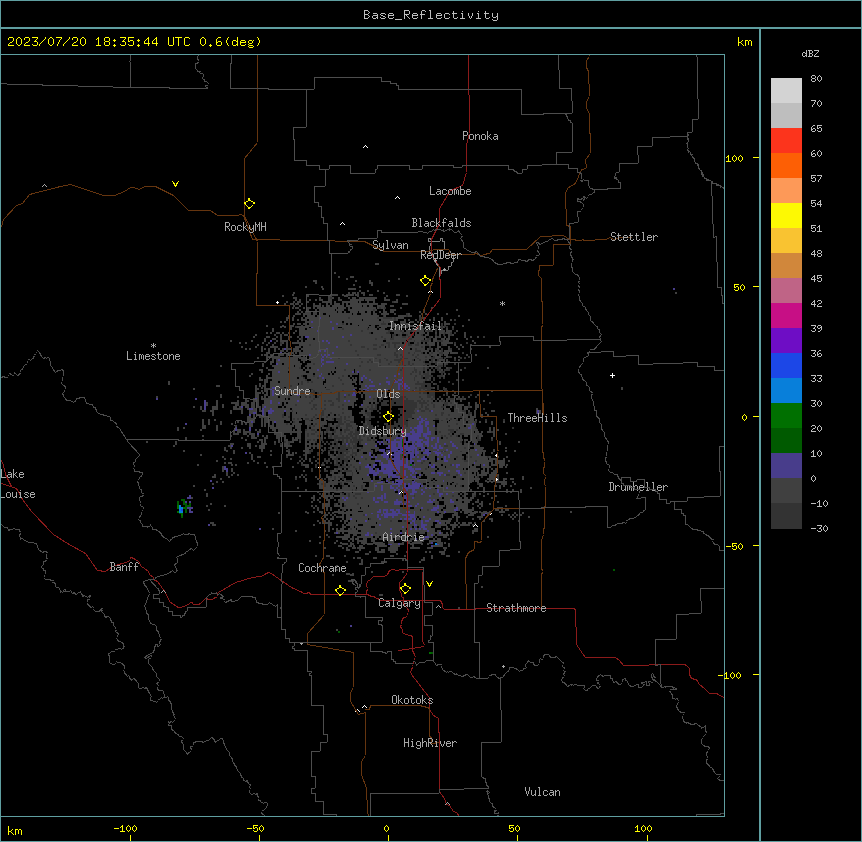862x842 pixels.
Task: Click the yellow radar marker at Olds
Action: (x=389, y=417)
